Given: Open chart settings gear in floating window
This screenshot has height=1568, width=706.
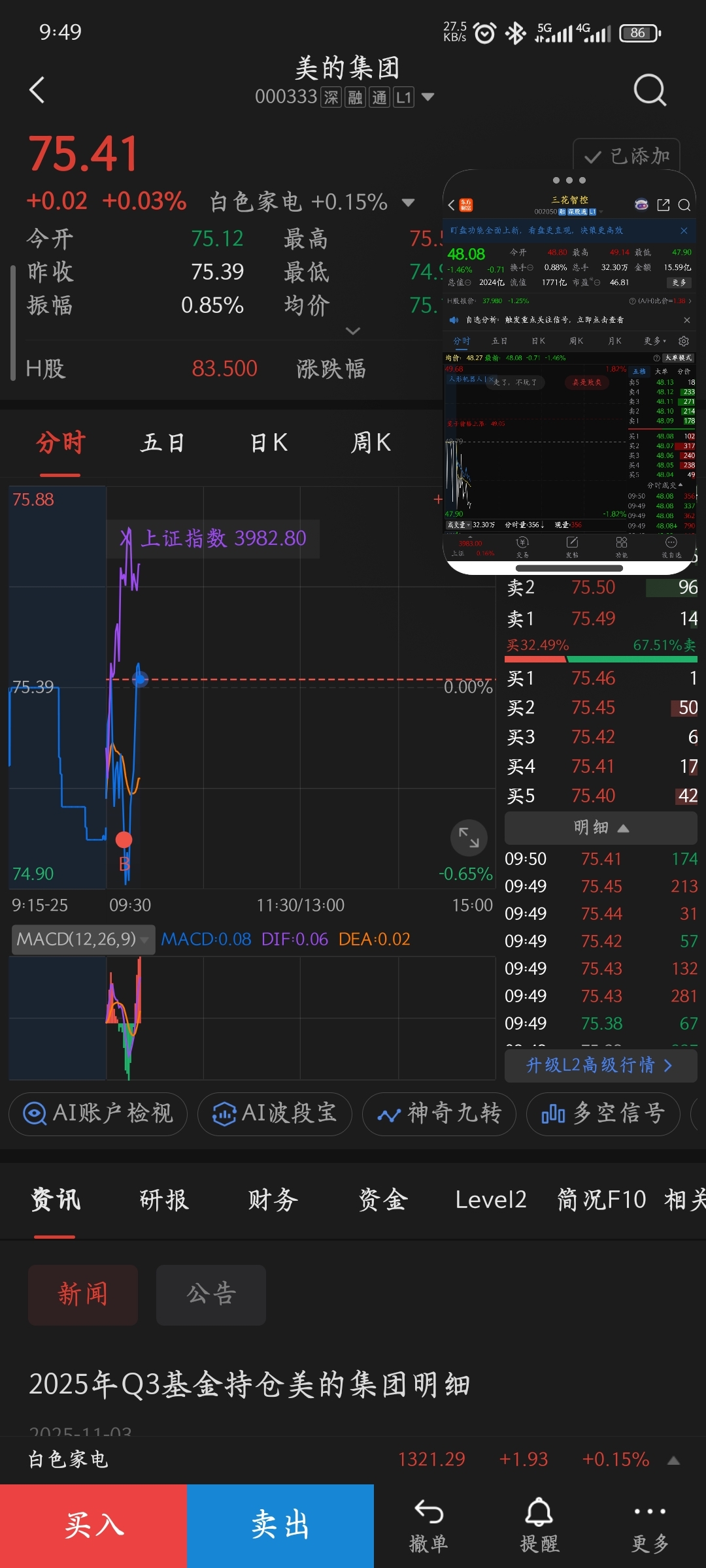Looking at the screenshot, I should click(x=684, y=341).
